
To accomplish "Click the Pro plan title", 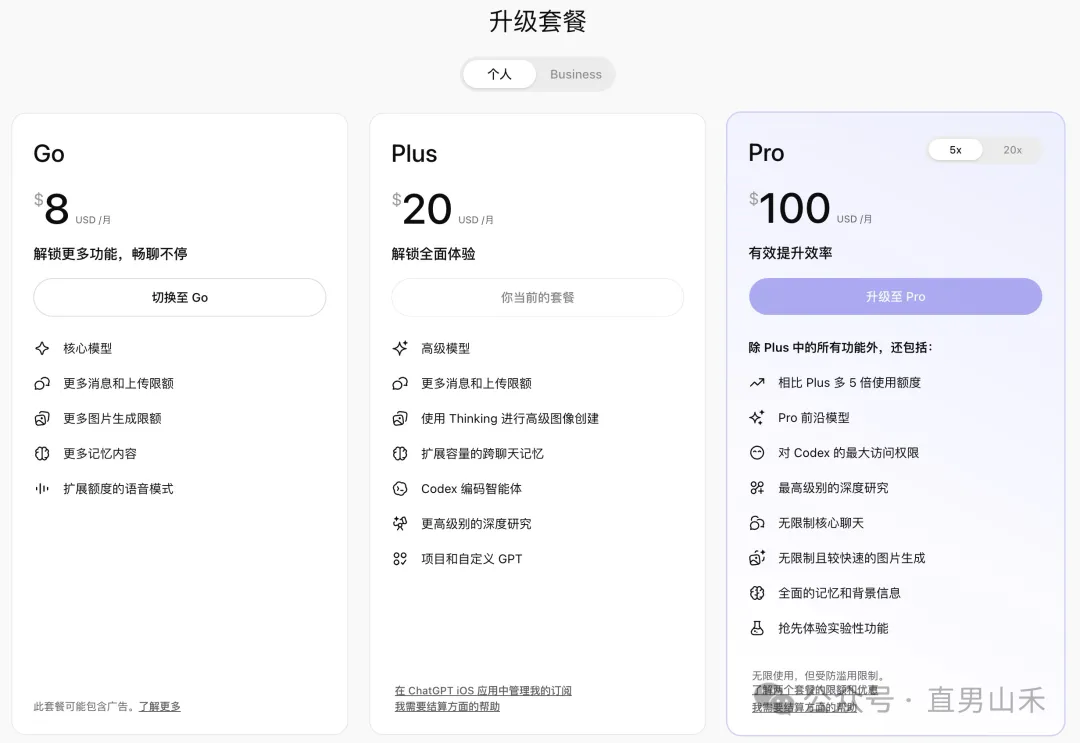I will click(x=767, y=153).
